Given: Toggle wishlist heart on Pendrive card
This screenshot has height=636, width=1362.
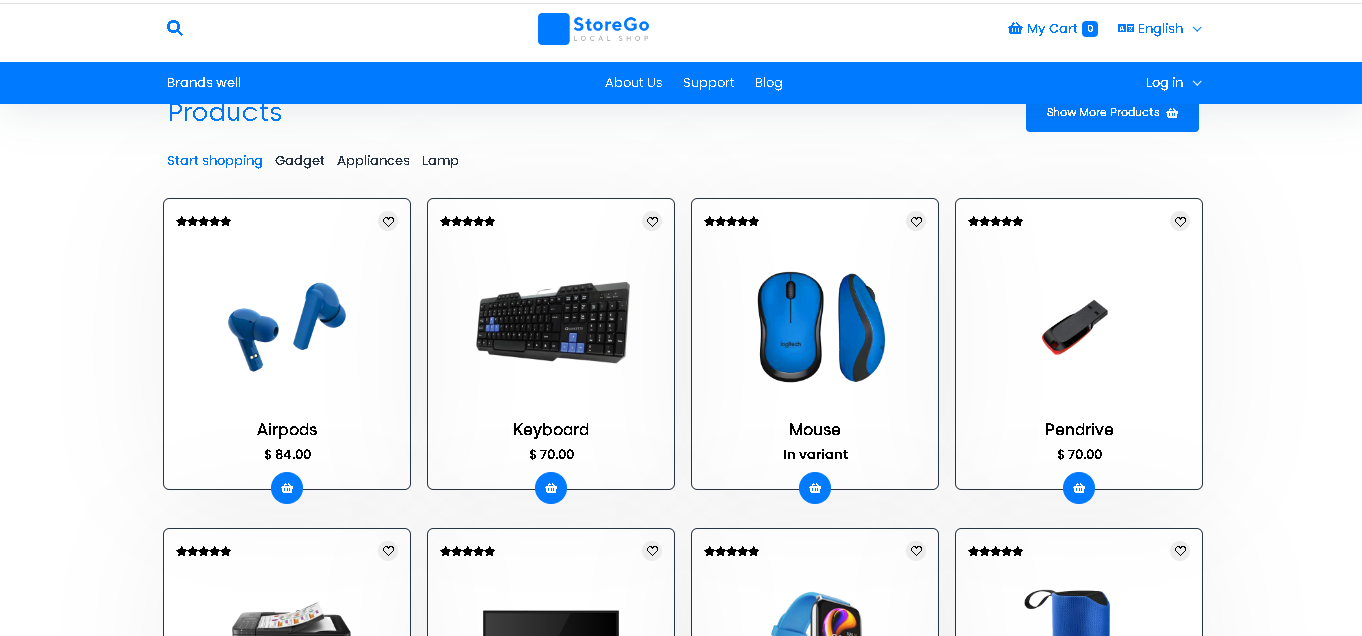Looking at the screenshot, I should (1180, 221).
